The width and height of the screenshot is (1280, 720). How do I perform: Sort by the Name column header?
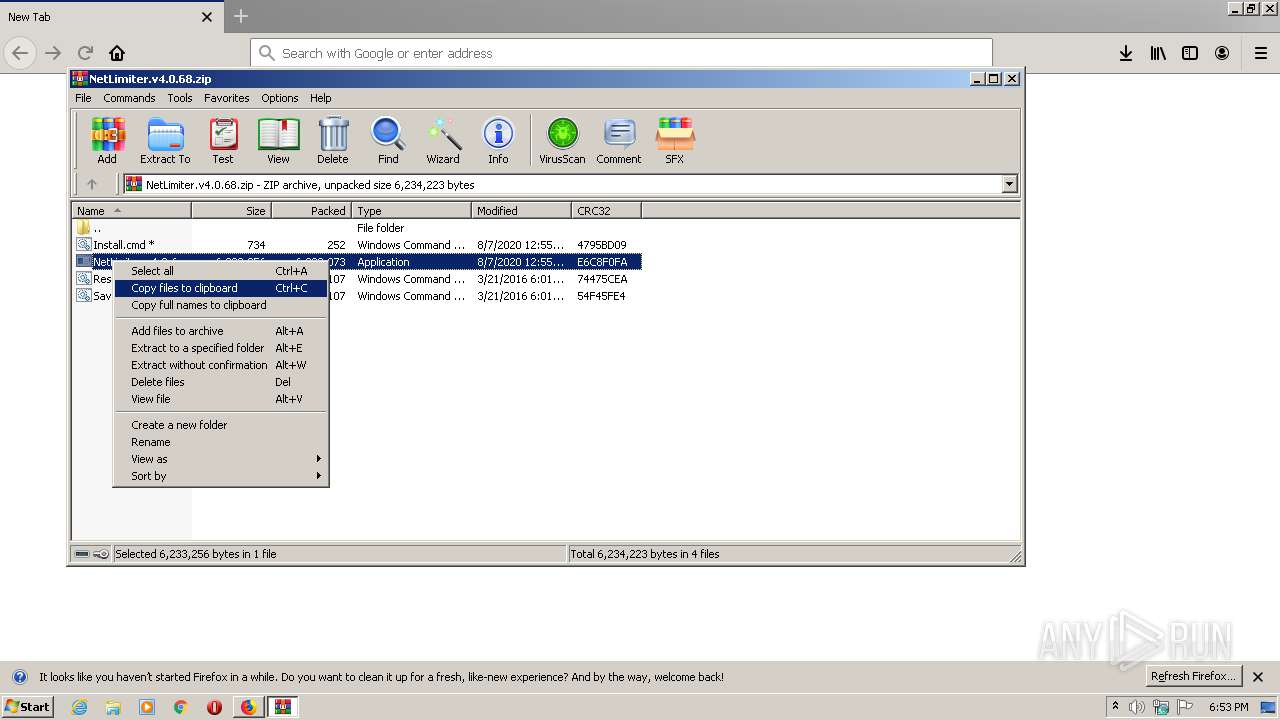[x=132, y=210]
